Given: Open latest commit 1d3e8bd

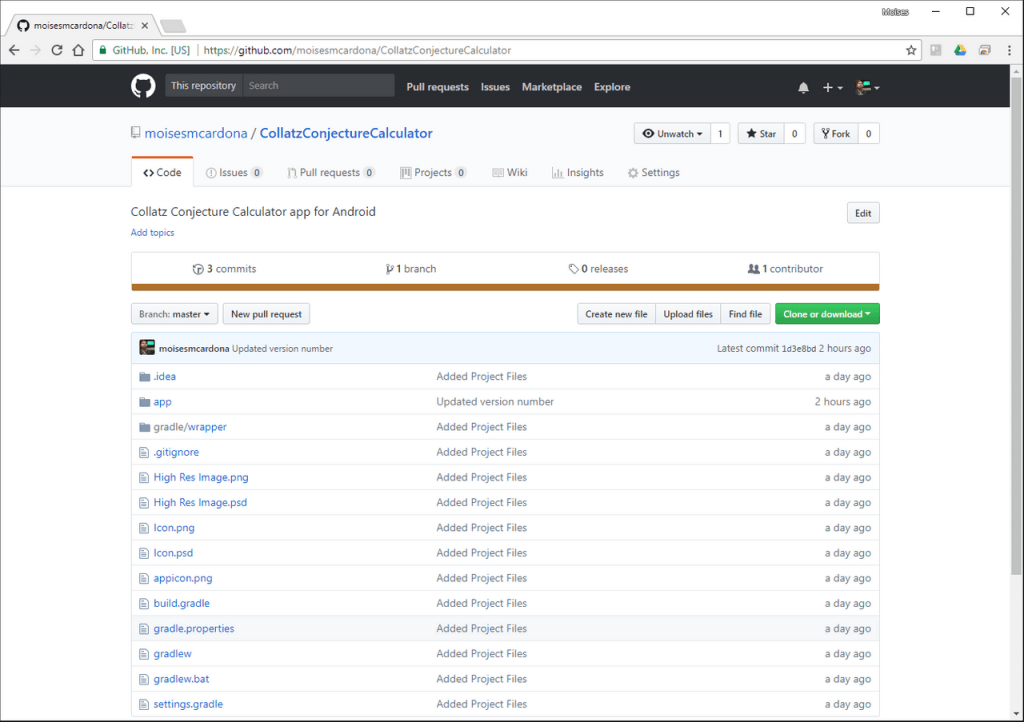Looking at the screenshot, I should [x=799, y=349].
